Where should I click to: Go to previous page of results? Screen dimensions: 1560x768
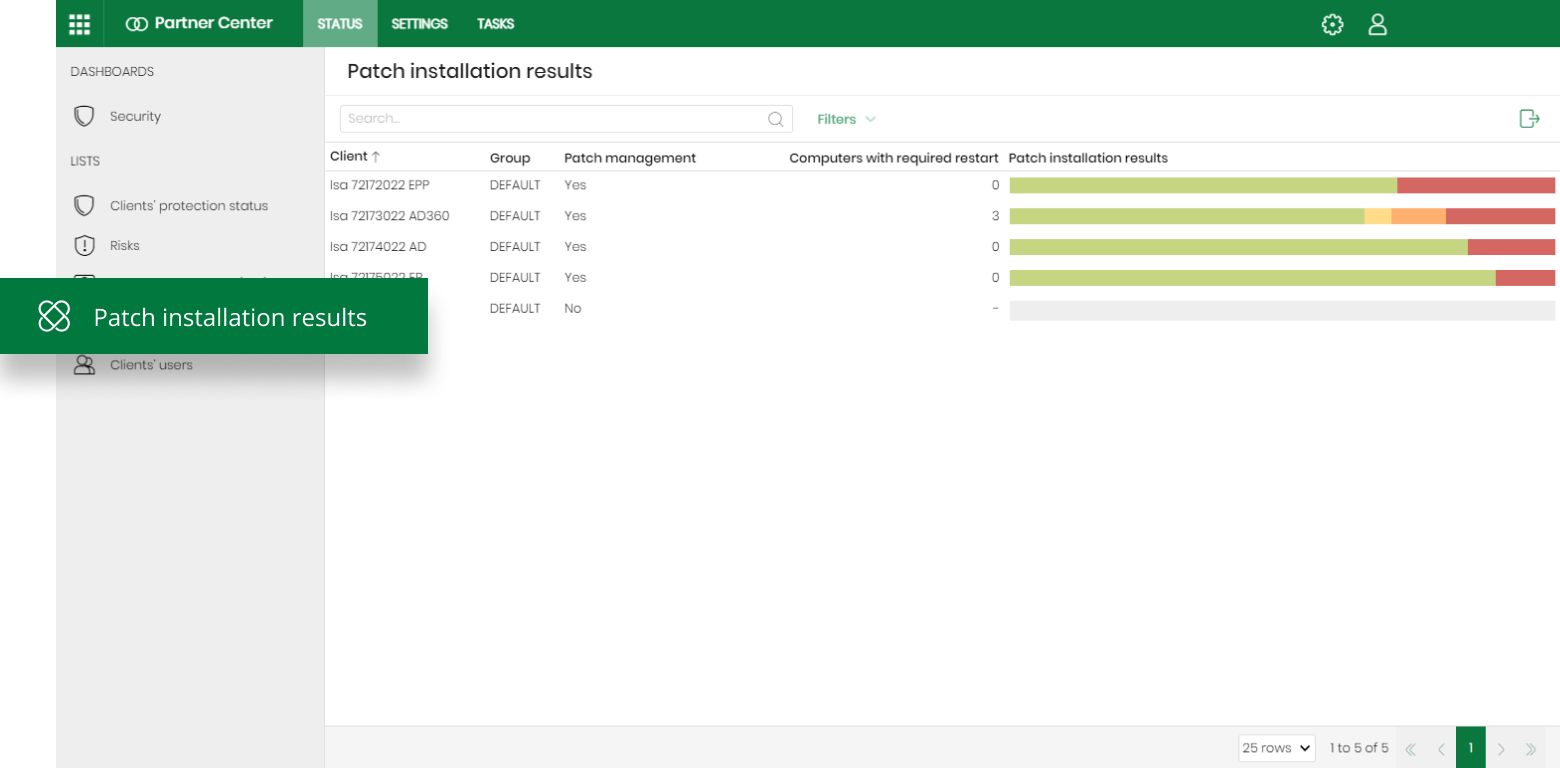point(1440,748)
